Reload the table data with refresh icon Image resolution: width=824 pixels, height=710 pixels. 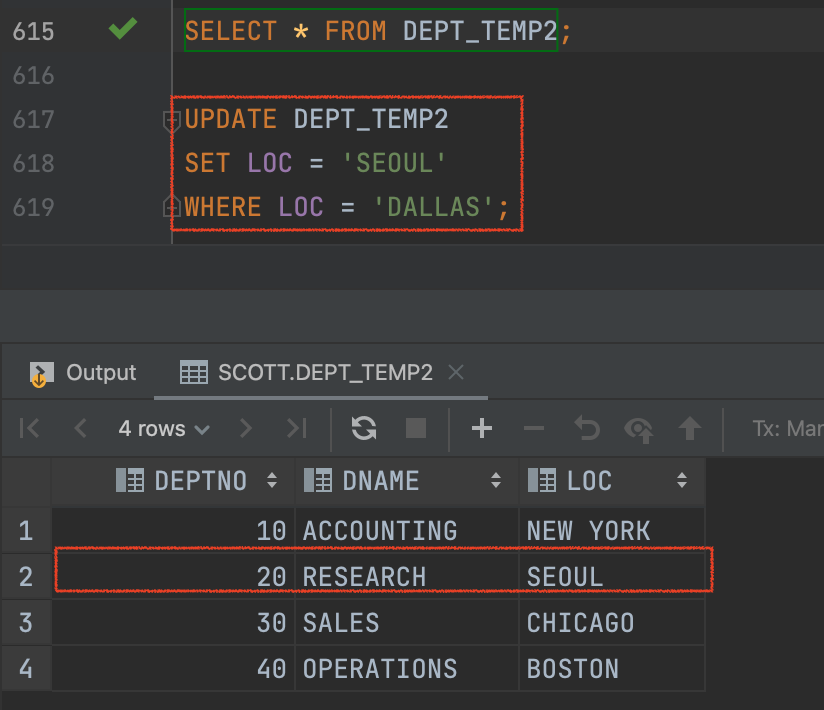click(364, 428)
